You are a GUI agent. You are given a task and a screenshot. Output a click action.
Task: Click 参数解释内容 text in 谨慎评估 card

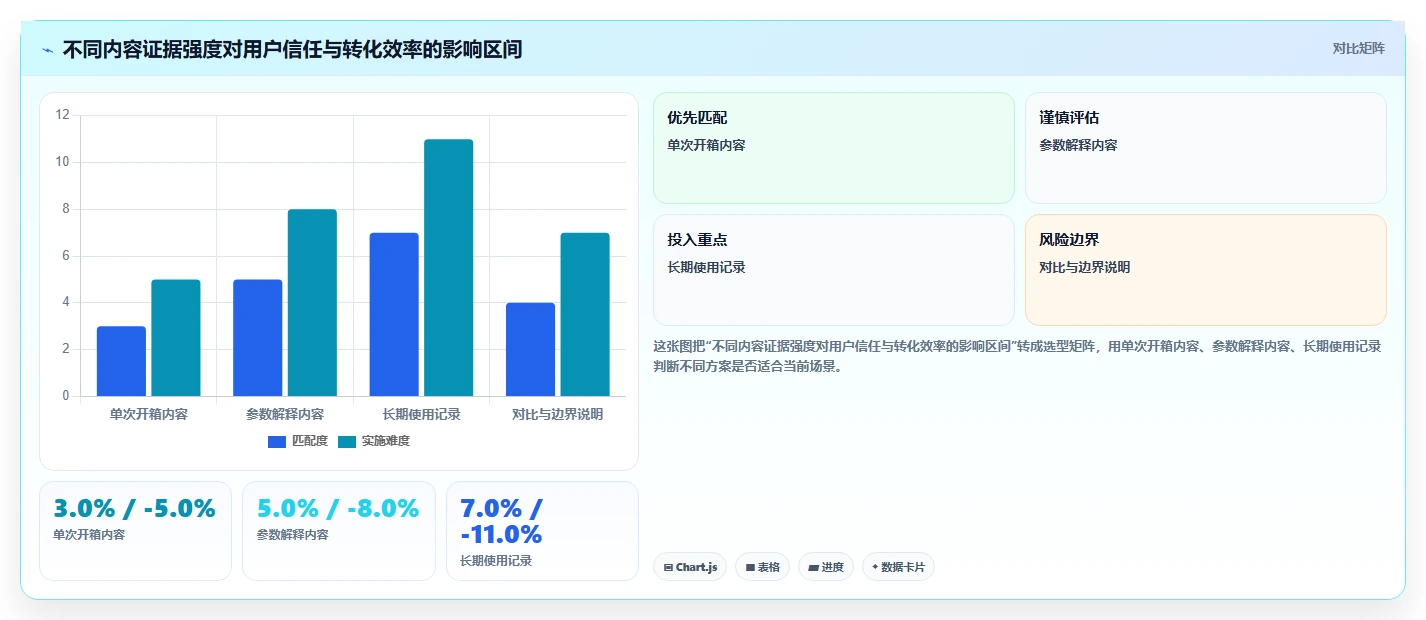tap(1078, 145)
